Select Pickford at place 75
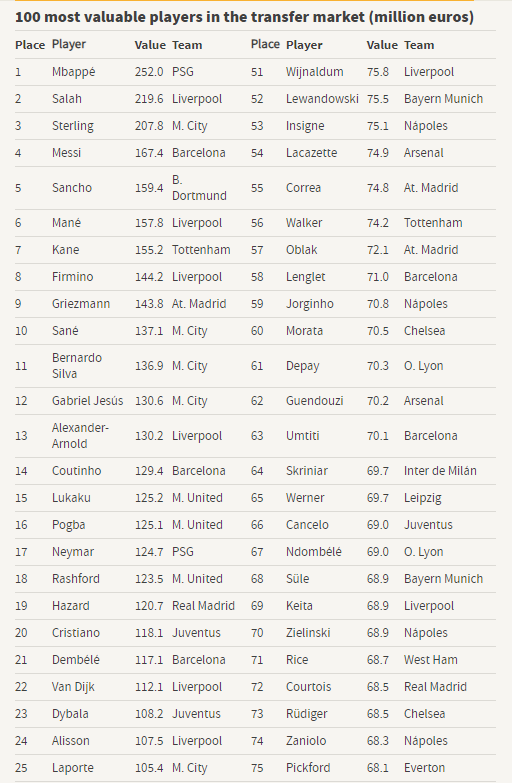 308,768
